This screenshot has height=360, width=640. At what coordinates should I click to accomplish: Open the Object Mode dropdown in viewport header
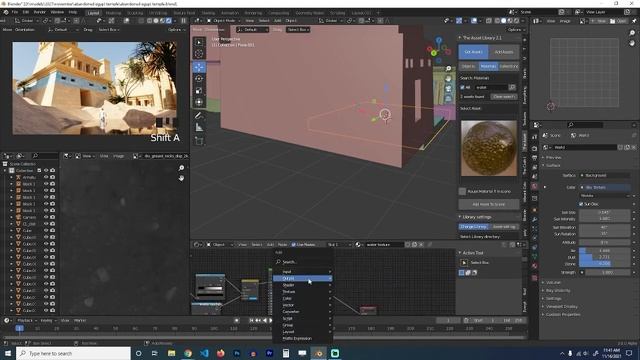tap(223, 20)
